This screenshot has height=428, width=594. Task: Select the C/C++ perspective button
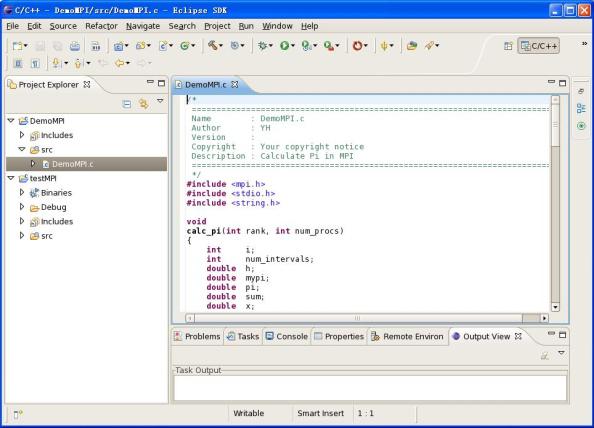tap(539, 46)
